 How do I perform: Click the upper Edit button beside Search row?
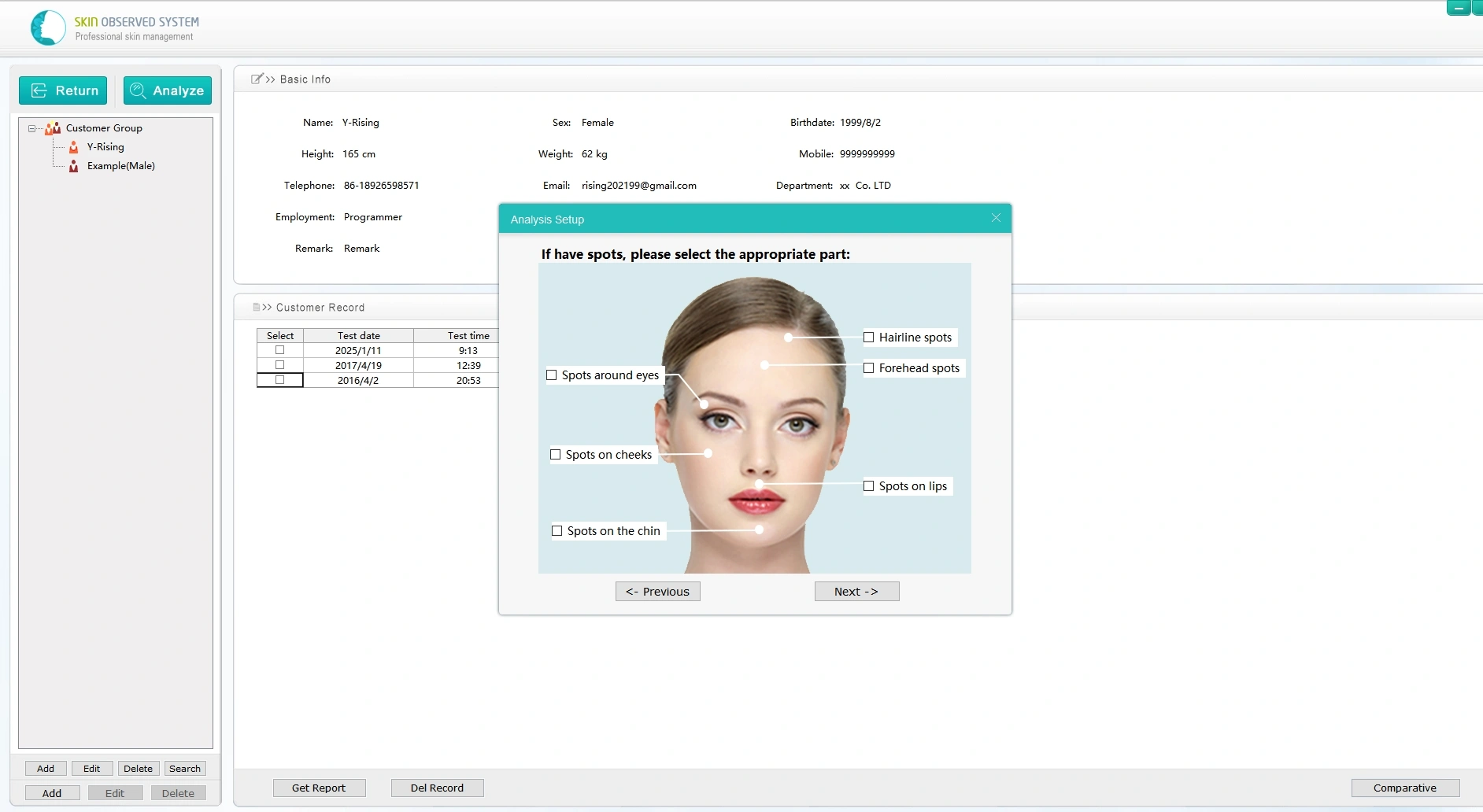click(x=92, y=769)
